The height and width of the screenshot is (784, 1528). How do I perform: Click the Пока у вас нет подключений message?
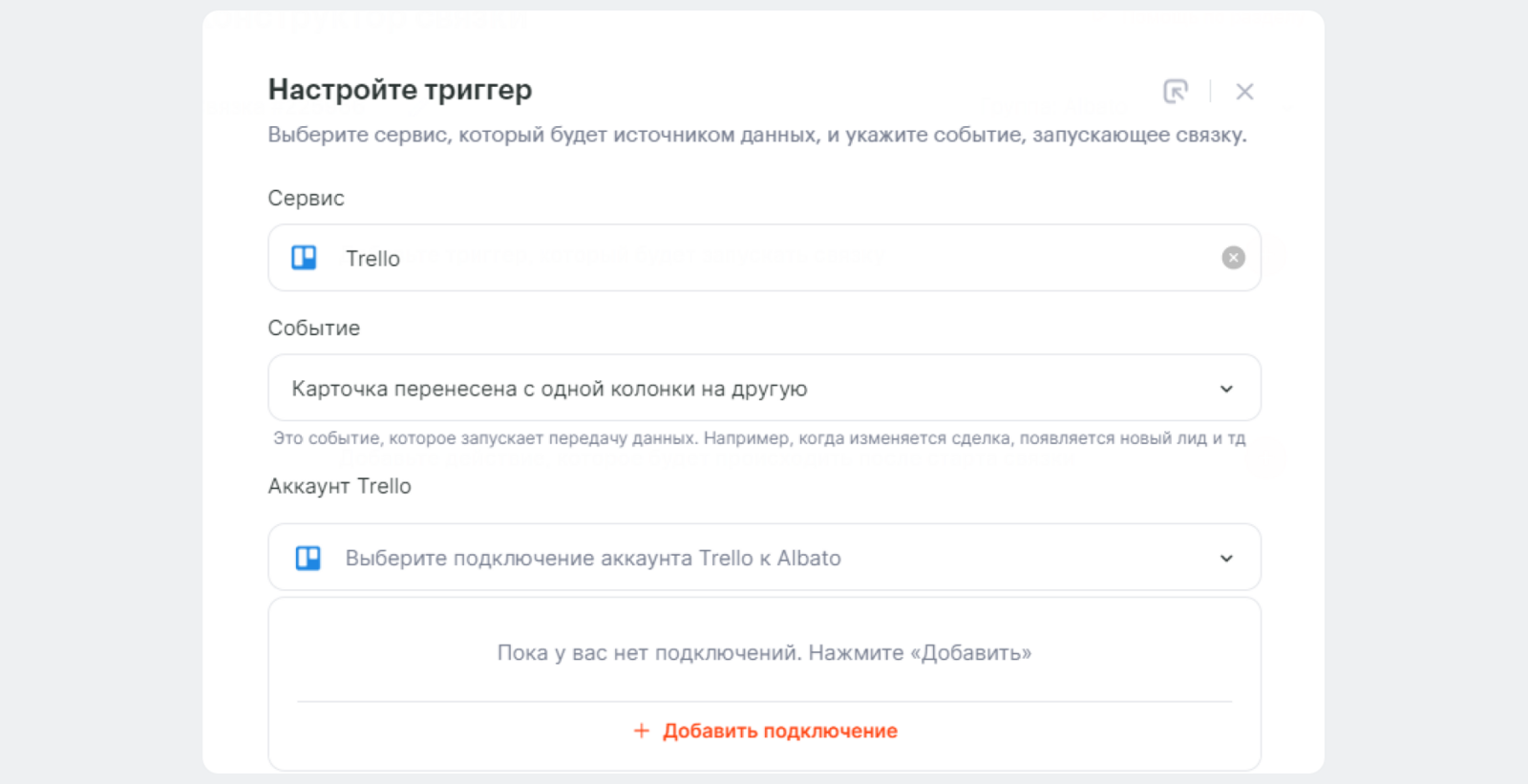pos(764,653)
